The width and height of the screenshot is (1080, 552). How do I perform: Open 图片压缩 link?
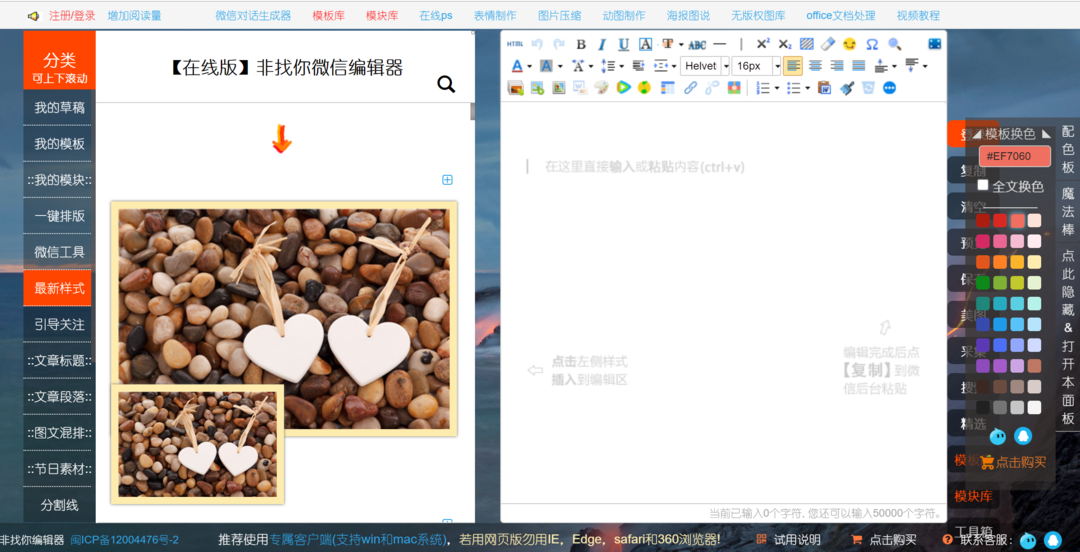tap(559, 15)
